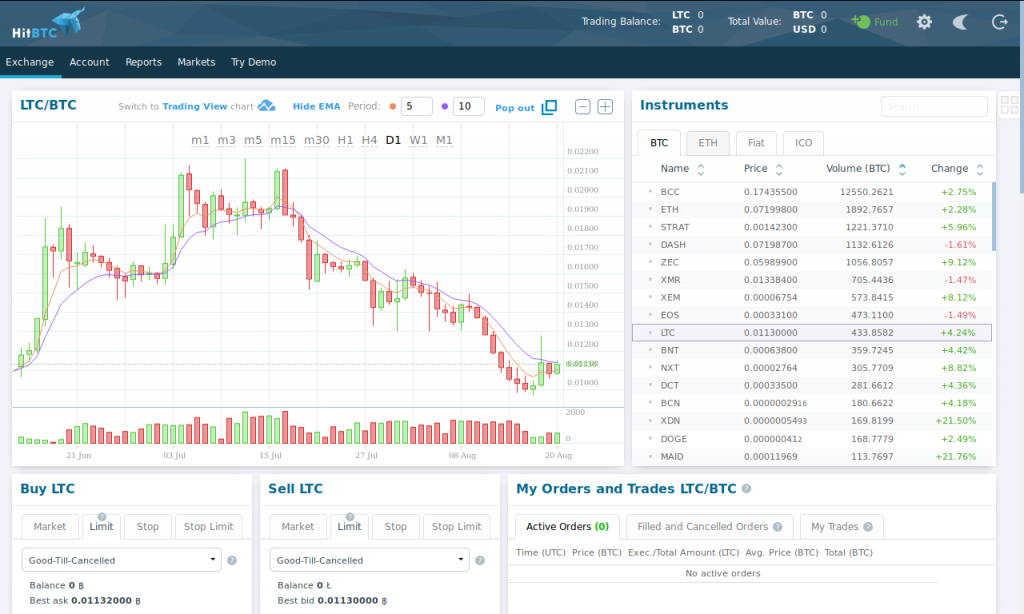The image size is (1024, 614).
Task: Select the BCC instrument row
Action: [x=812, y=192]
